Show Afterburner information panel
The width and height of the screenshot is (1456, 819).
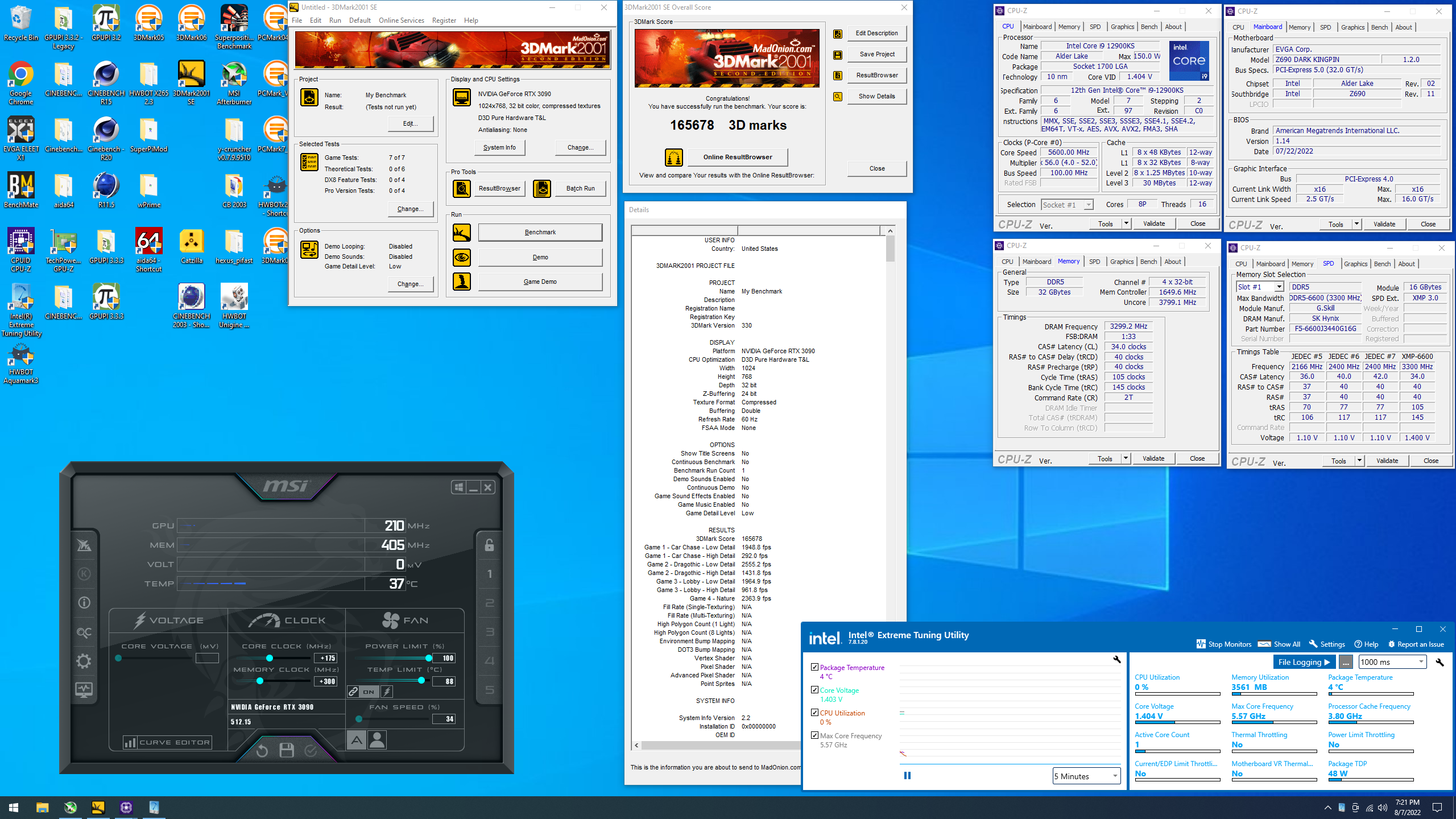point(84,602)
